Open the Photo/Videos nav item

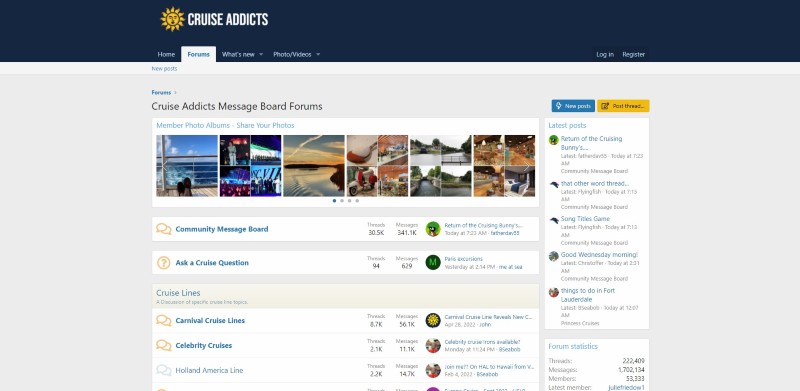point(292,54)
